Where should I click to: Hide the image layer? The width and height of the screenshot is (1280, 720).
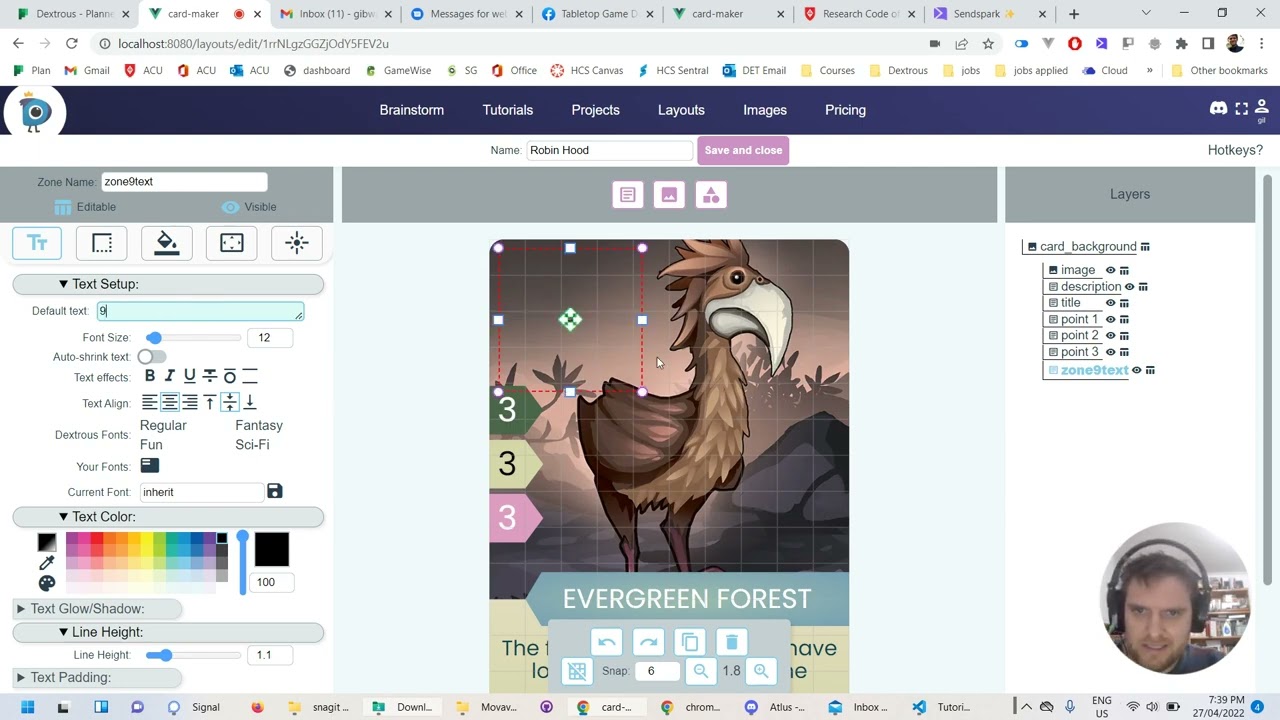(1110, 270)
